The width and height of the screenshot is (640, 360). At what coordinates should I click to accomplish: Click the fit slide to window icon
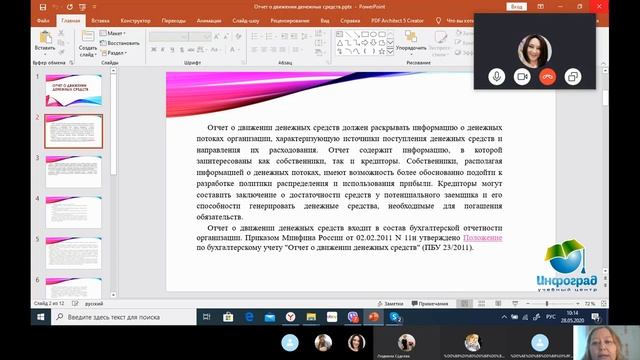pos(604,304)
